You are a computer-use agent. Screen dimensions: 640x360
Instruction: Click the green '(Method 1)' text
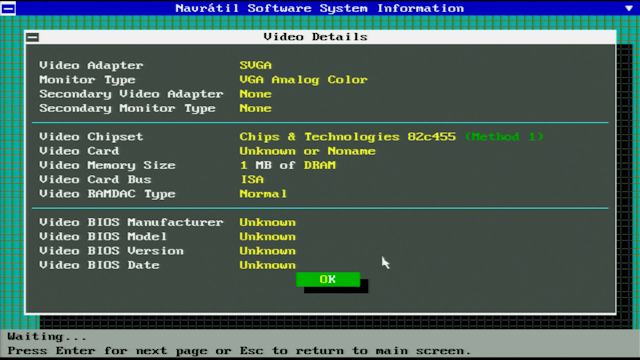(504, 137)
